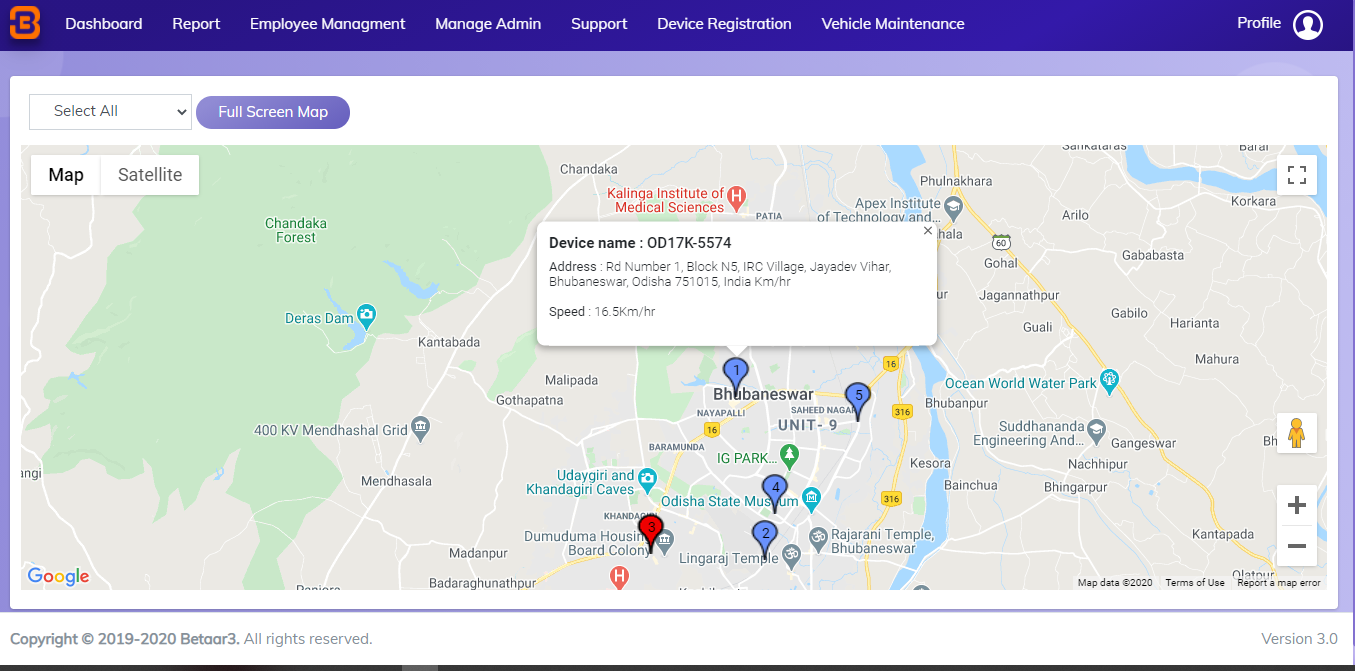Click the Street View pegman icon
Viewport: 1355px width, 671px height.
point(1297,433)
